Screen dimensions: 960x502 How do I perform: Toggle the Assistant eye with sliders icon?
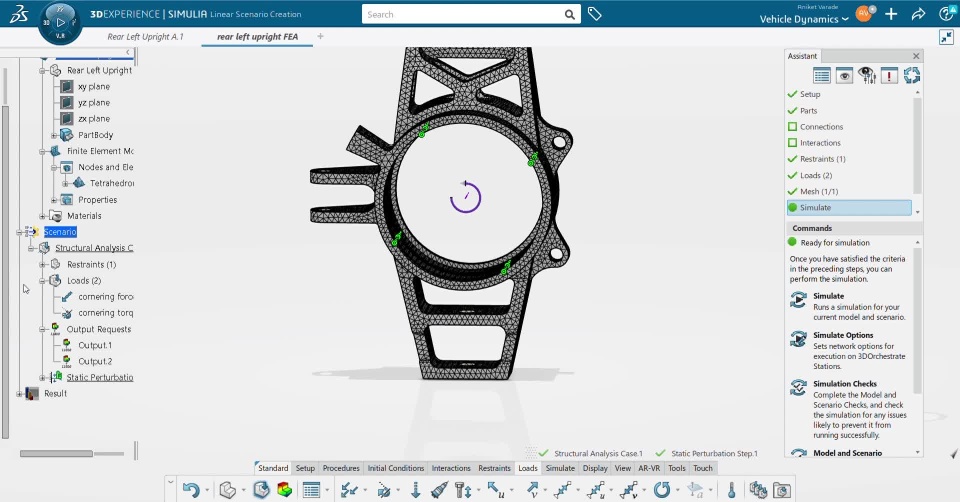coord(866,75)
